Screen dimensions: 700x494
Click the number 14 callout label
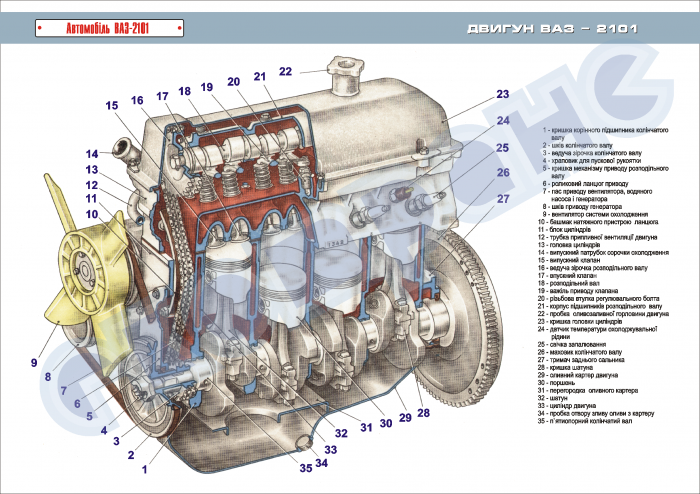91,154
